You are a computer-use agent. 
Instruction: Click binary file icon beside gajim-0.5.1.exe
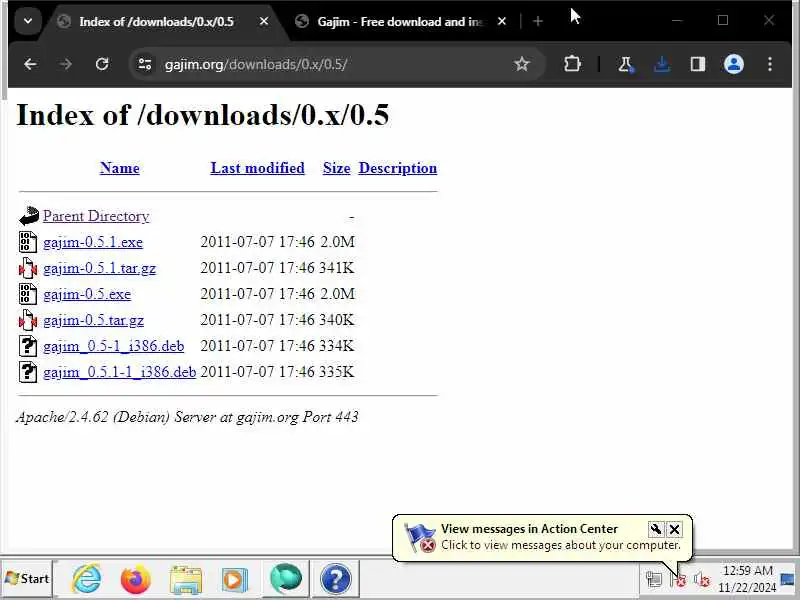click(28, 242)
